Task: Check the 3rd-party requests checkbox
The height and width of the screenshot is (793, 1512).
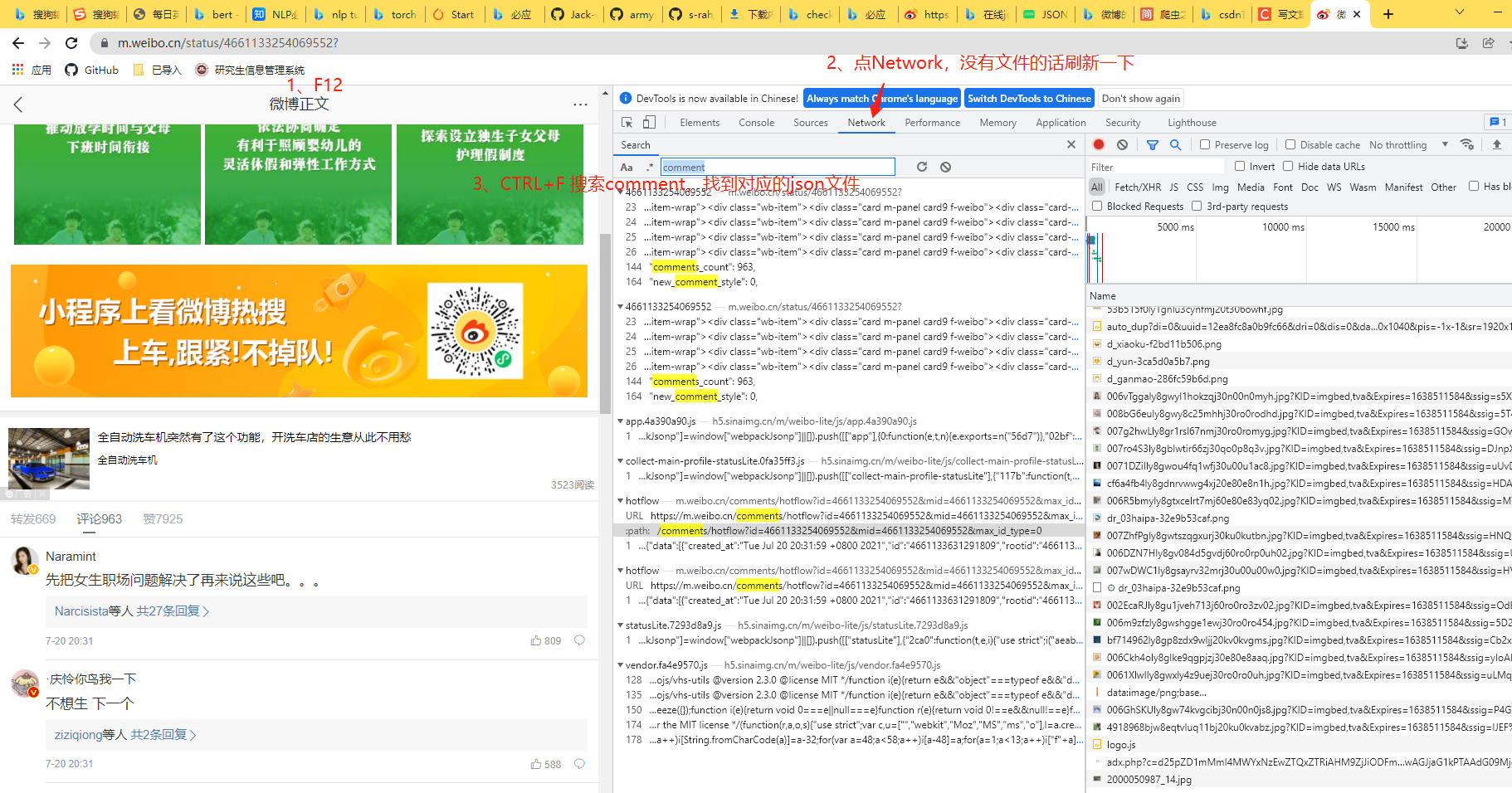Action: (x=1197, y=206)
